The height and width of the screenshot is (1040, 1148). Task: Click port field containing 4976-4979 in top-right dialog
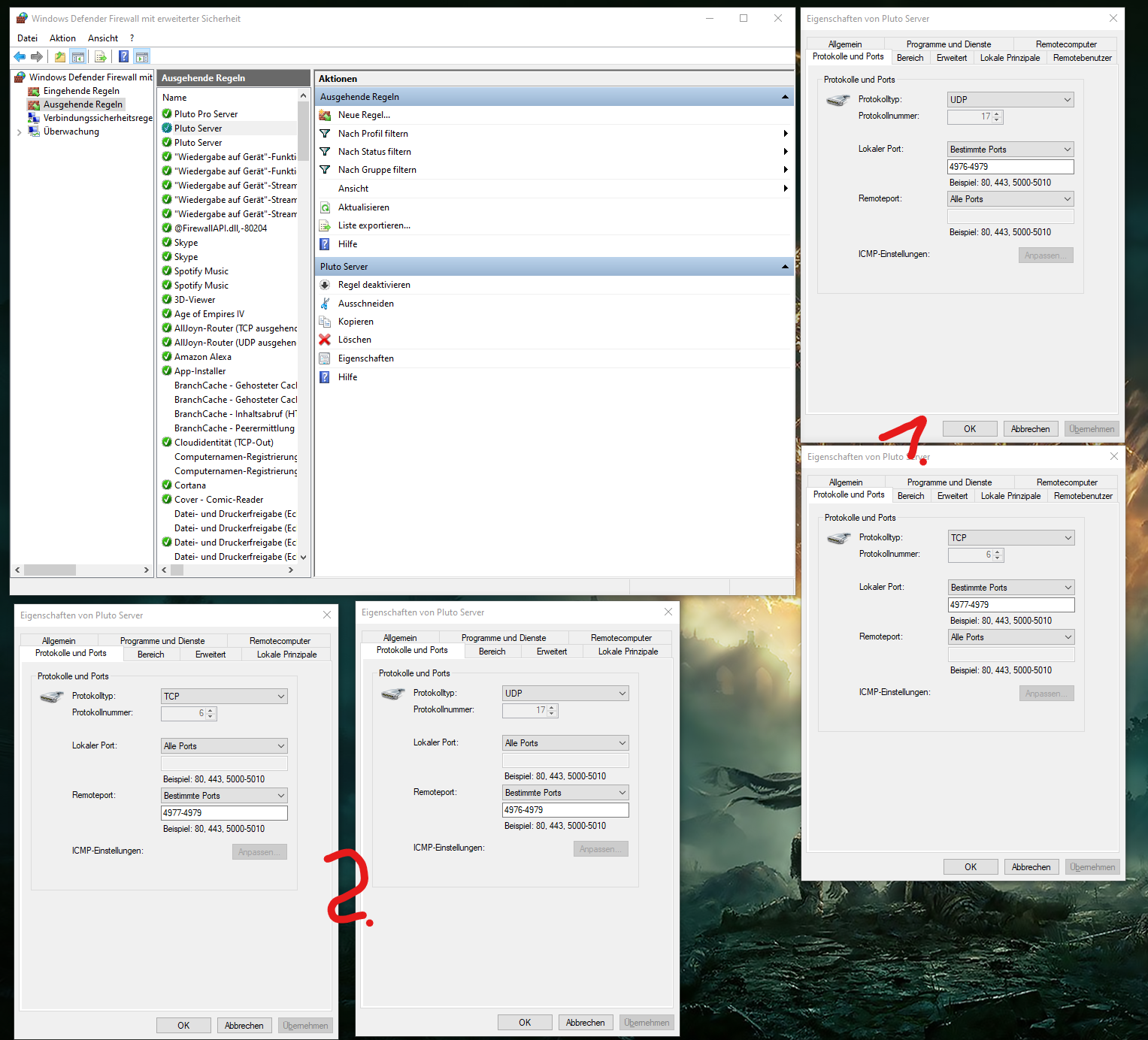point(1010,167)
